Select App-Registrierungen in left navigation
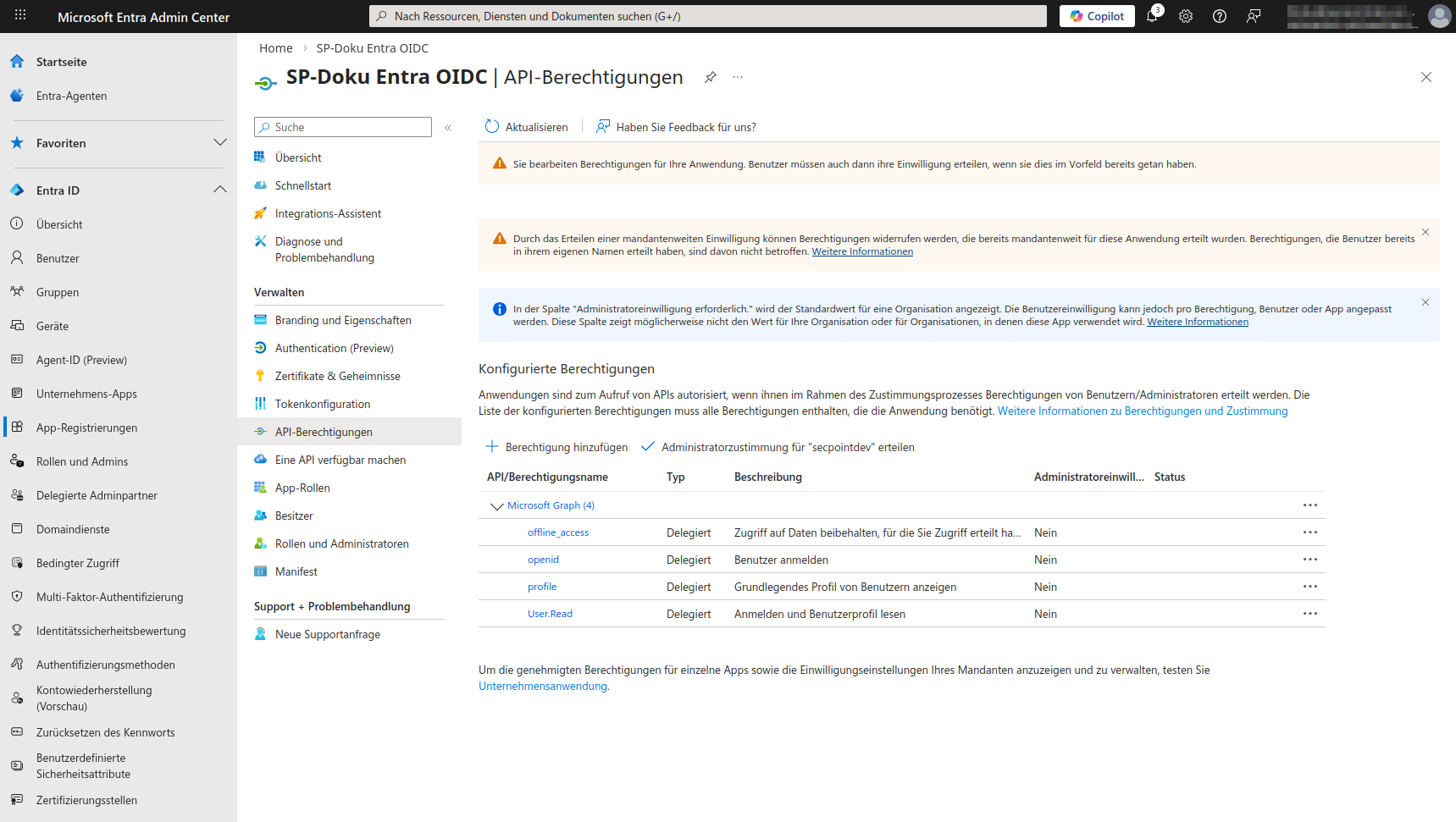The width and height of the screenshot is (1456, 822). [86, 428]
